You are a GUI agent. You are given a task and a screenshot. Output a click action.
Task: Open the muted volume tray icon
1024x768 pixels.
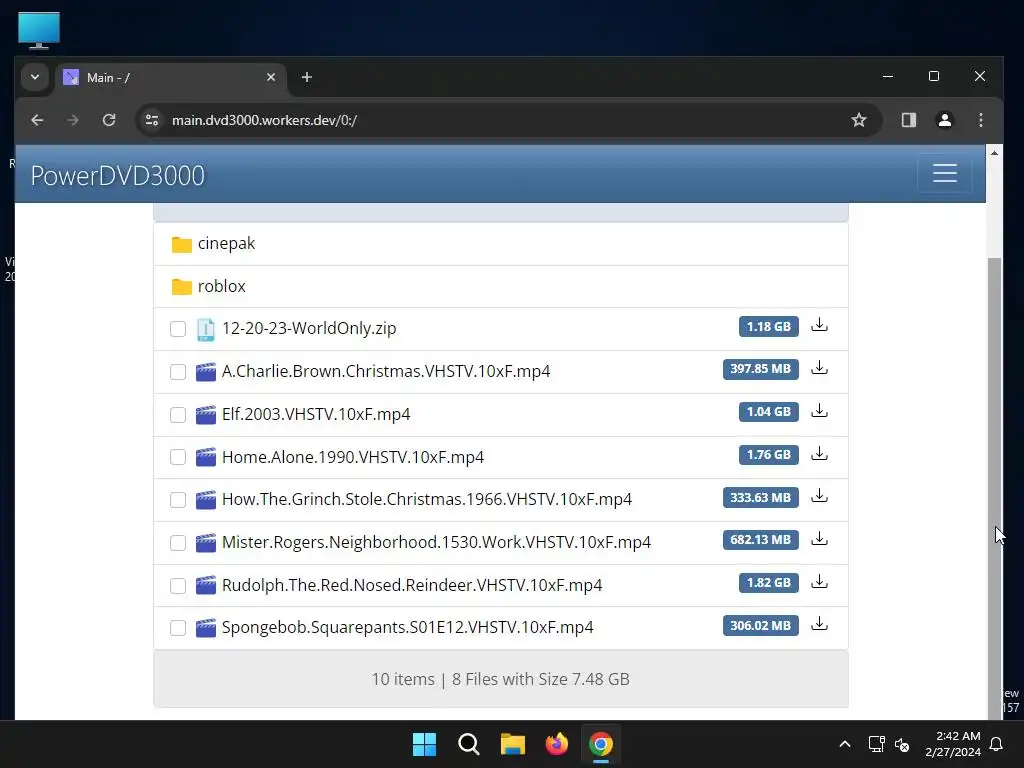point(902,744)
